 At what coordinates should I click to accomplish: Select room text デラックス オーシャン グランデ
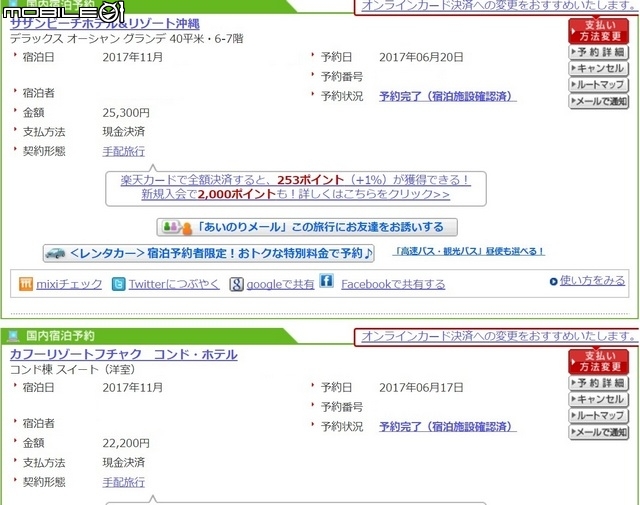pyautogui.click(x=88, y=39)
